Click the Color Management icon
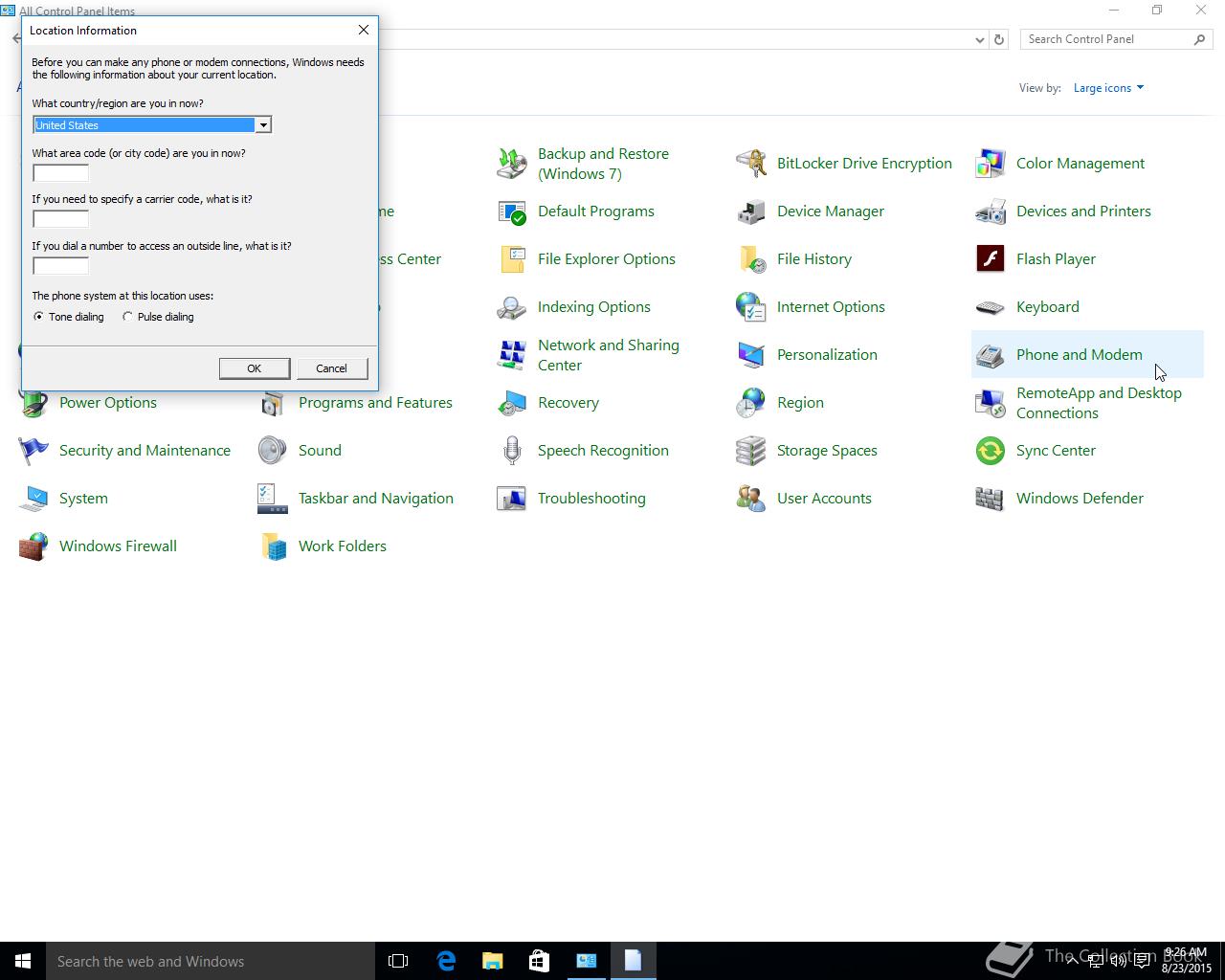1225x980 pixels. click(991, 164)
